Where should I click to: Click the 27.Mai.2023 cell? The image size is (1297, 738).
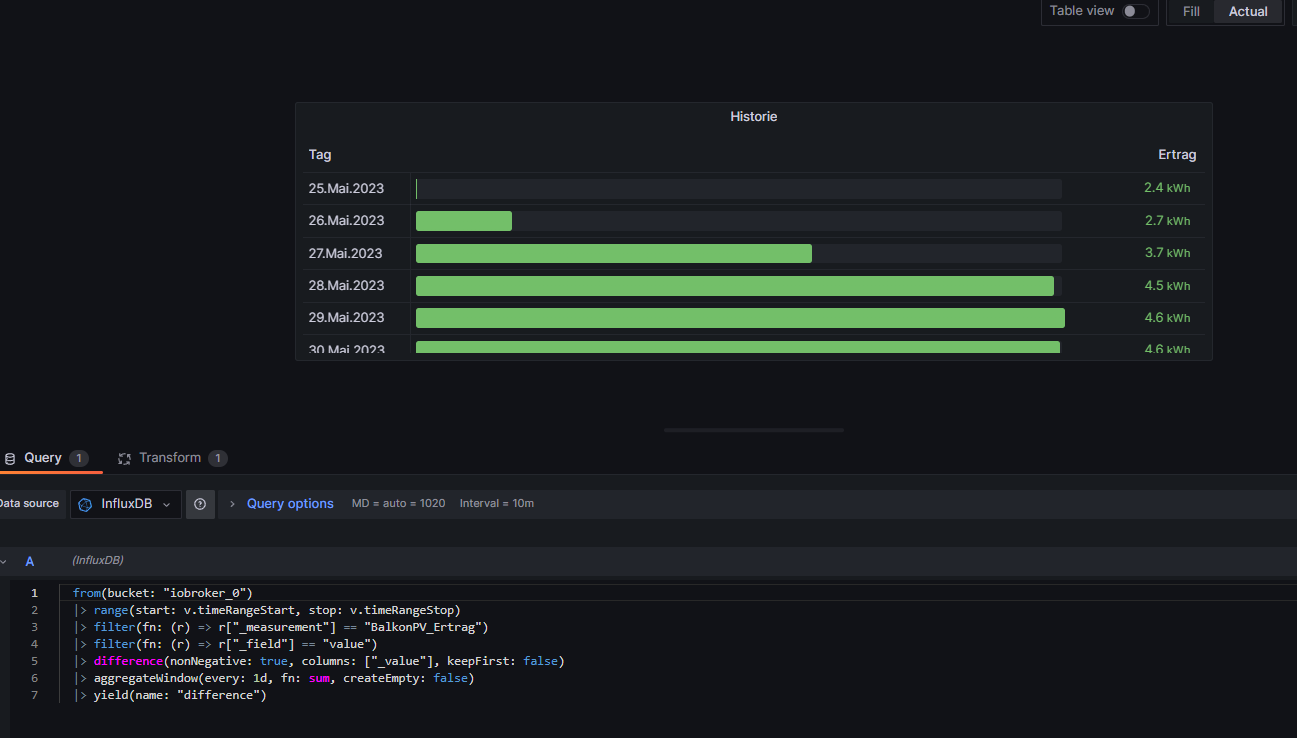tap(346, 253)
